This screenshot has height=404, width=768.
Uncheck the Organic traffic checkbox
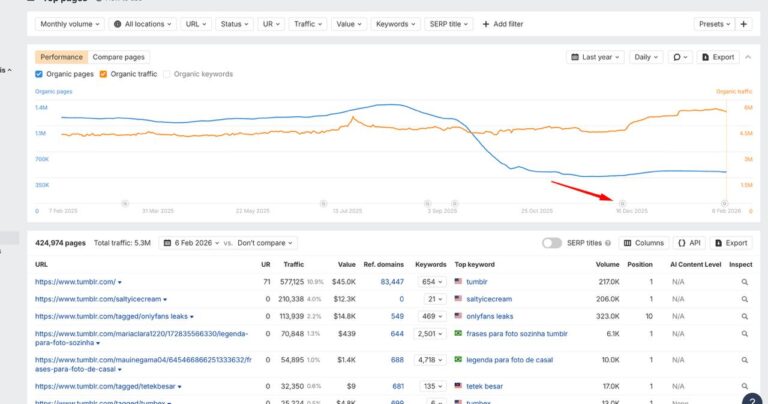click(104, 74)
